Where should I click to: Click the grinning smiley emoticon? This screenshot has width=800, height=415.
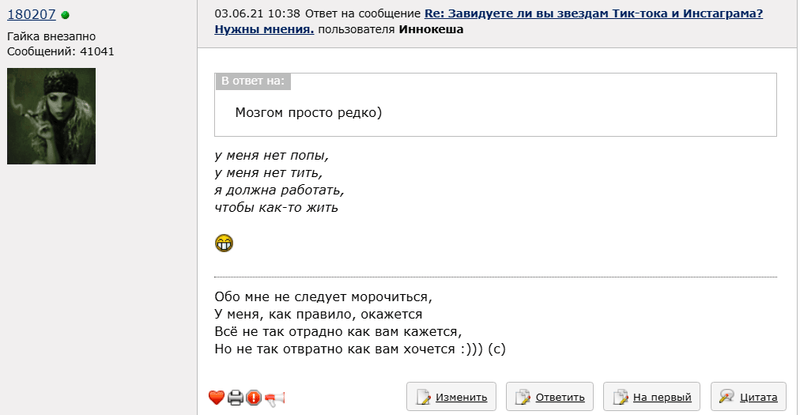coord(224,242)
